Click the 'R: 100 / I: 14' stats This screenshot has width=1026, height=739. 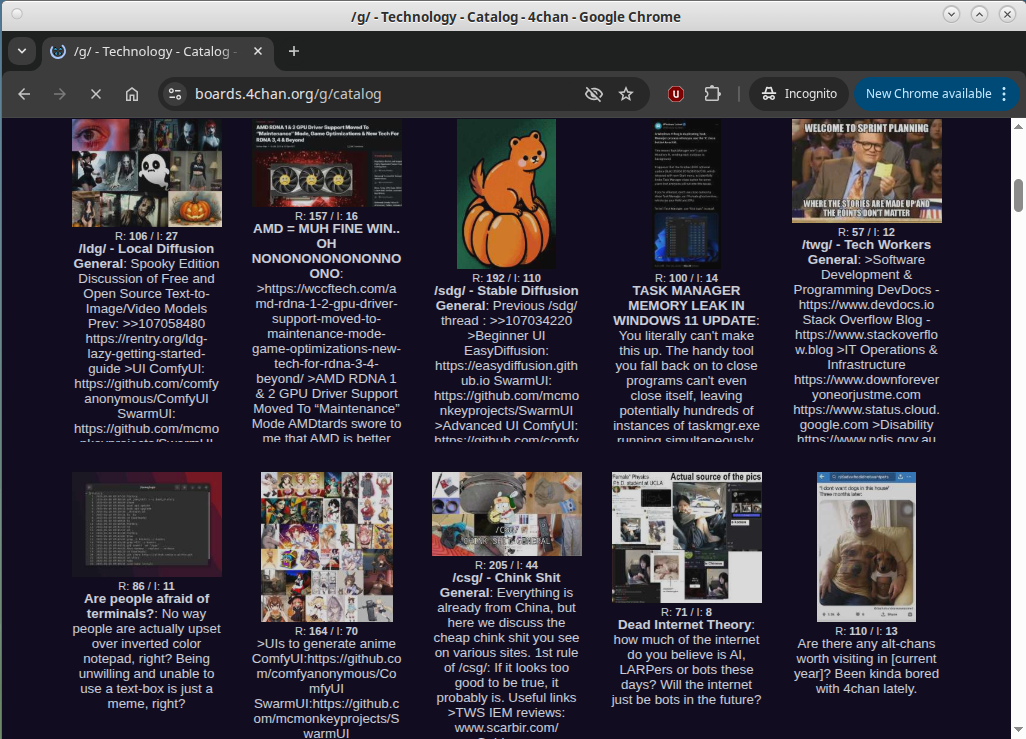coord(686,278)
